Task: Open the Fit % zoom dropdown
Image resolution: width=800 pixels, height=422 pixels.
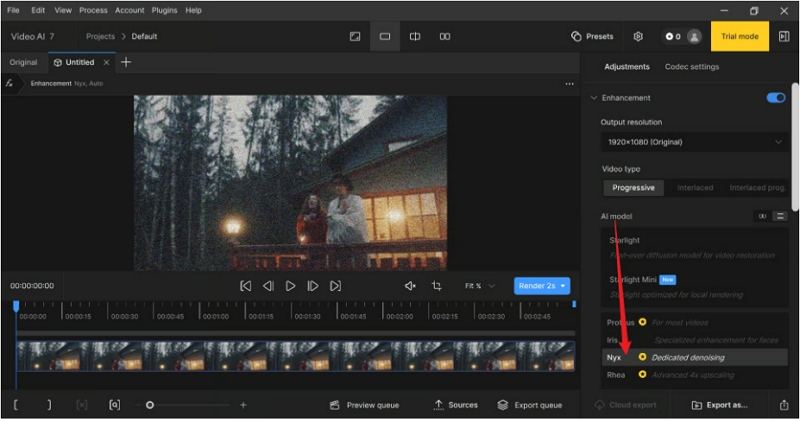Action: click(x=480, y=286)
